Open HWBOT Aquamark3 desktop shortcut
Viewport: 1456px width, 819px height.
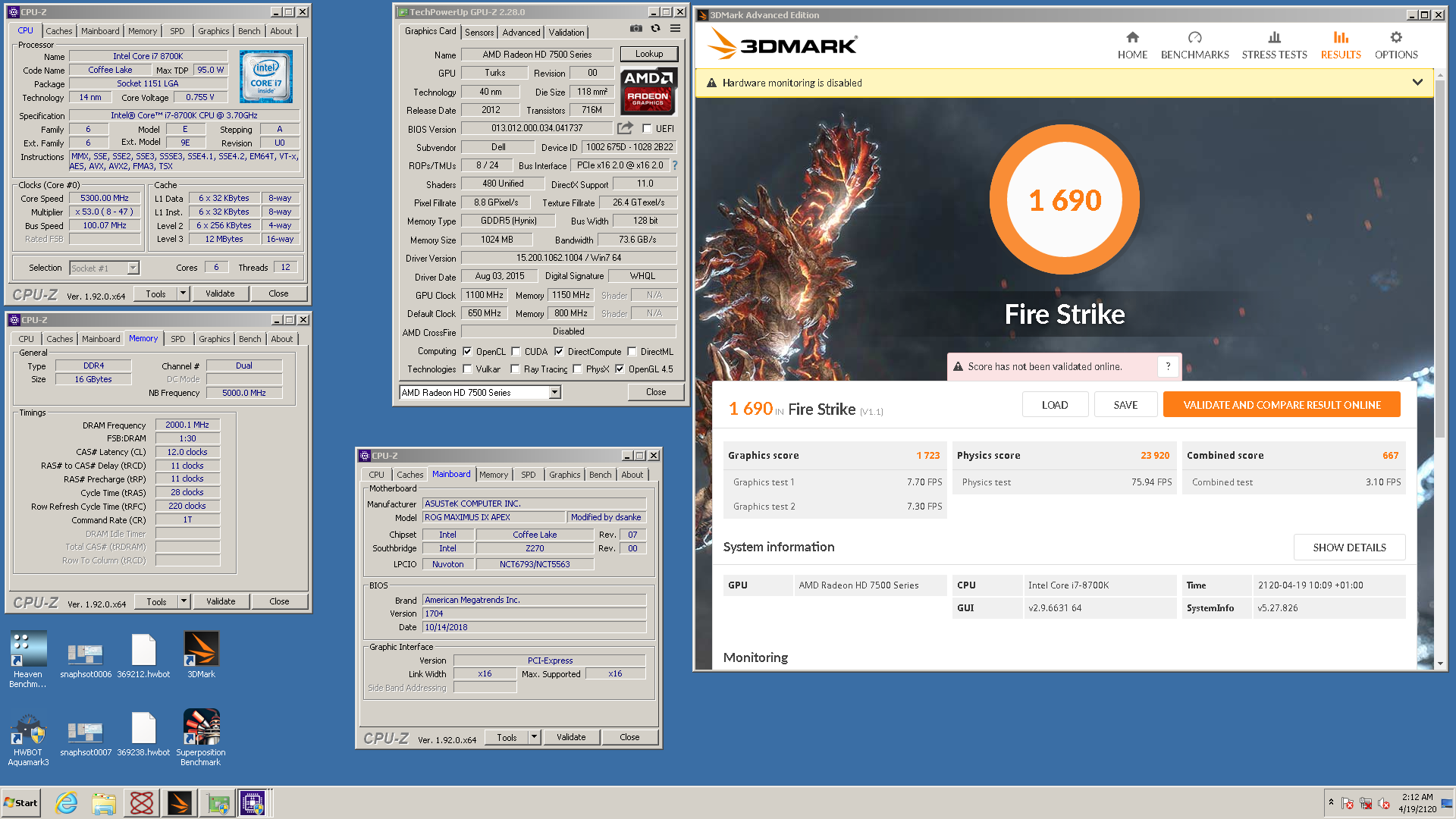coord(28,739)
